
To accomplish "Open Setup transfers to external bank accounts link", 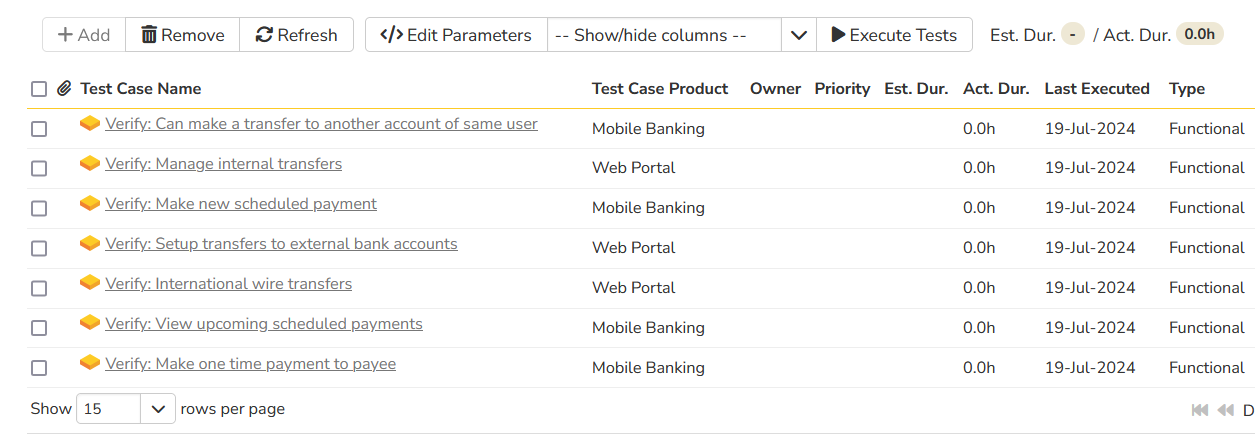I will [281, 244].
